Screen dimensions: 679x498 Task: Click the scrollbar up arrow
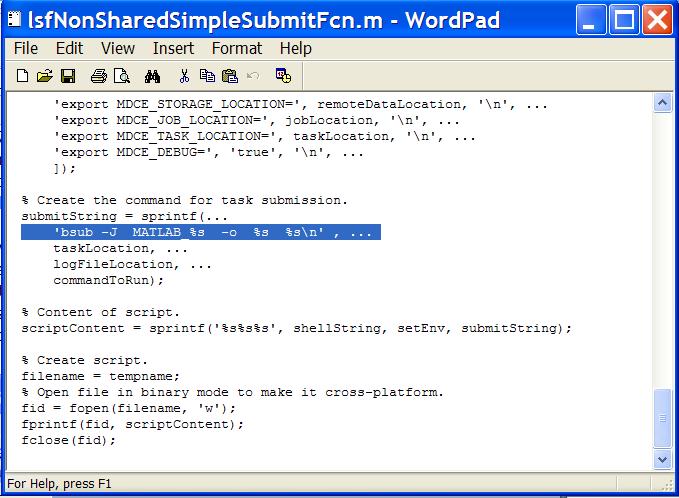pos(662,103)
